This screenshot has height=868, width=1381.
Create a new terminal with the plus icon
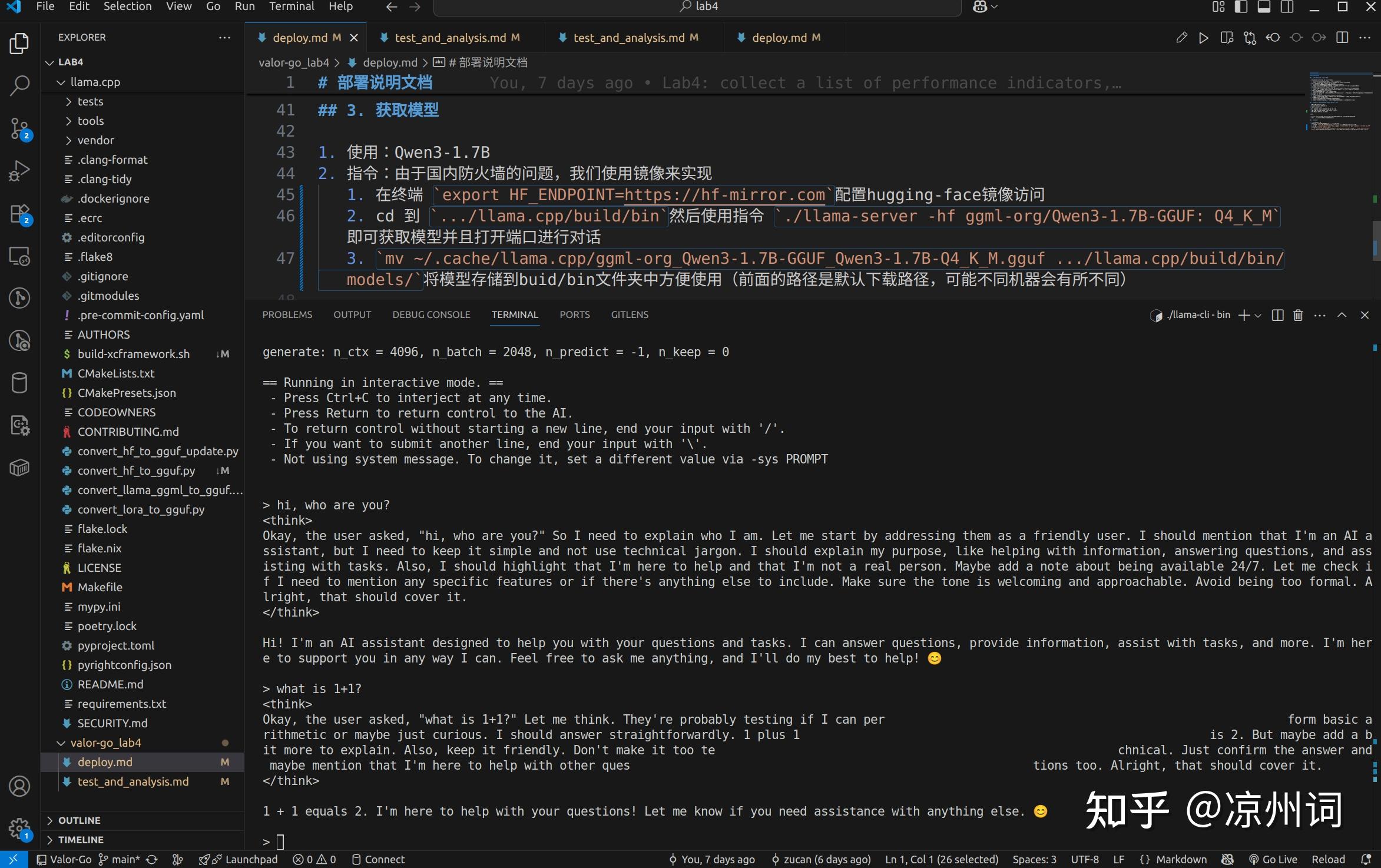(x=1244, y=315)
